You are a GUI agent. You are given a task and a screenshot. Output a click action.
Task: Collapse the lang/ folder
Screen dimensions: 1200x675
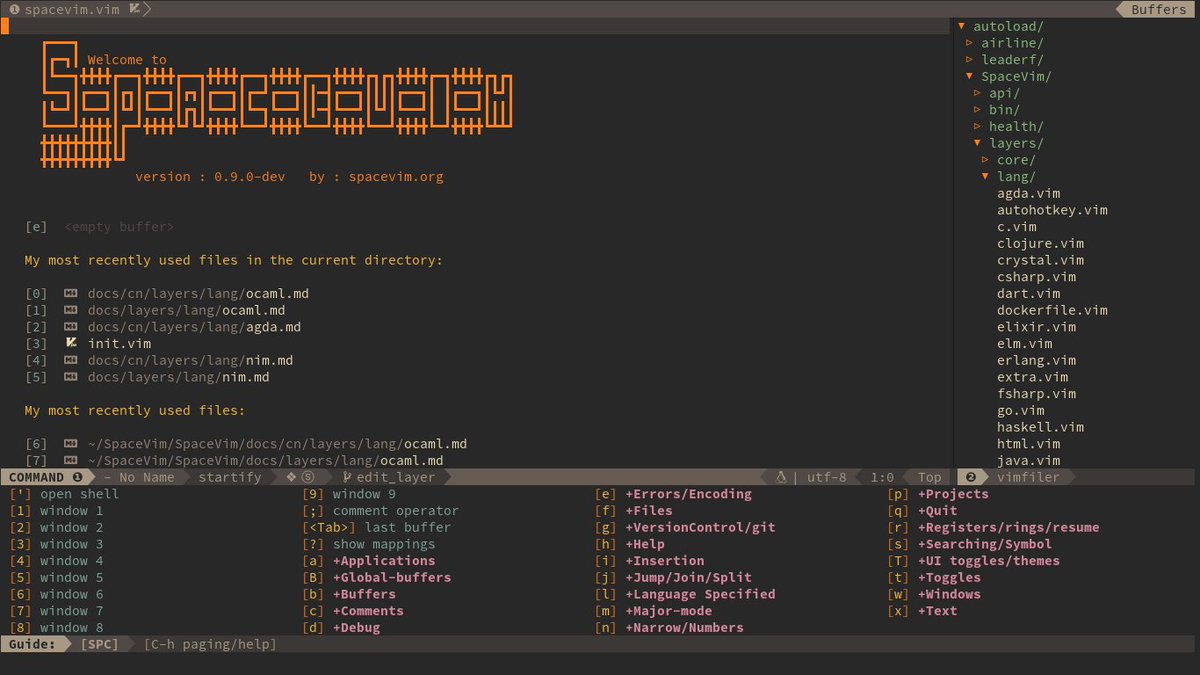[x=985, y=177]
